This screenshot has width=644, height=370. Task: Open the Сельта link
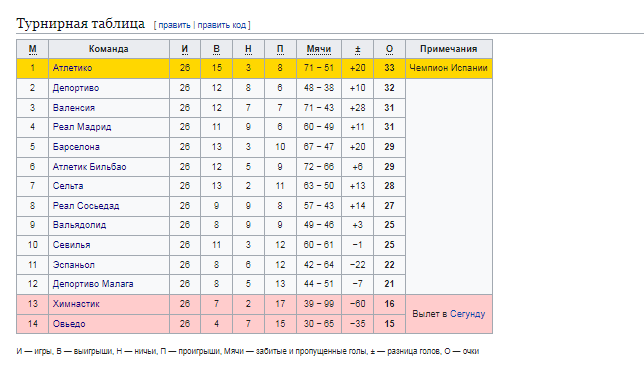point(68,186)
